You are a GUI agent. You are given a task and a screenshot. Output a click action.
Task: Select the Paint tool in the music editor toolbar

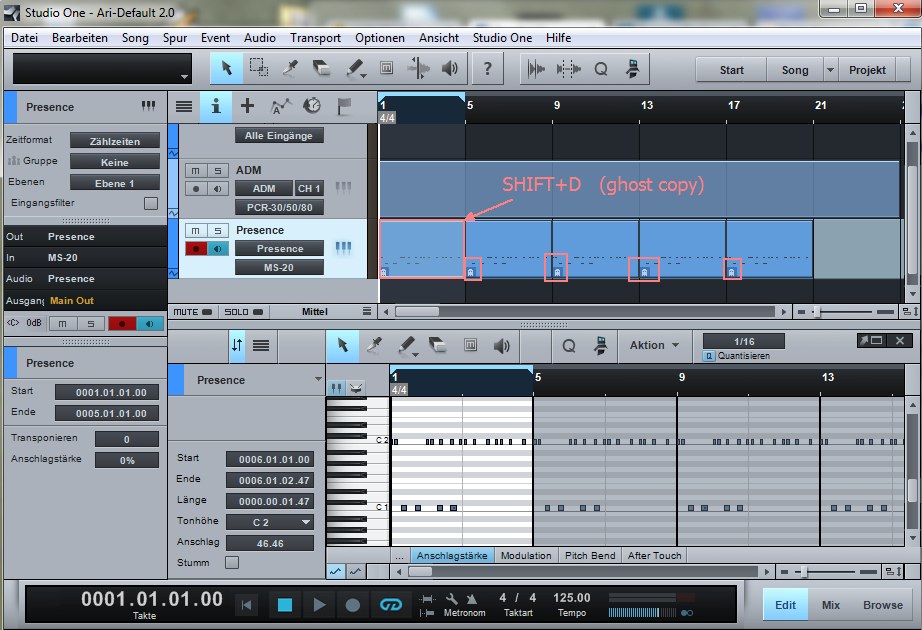click(x=407, y=345)
